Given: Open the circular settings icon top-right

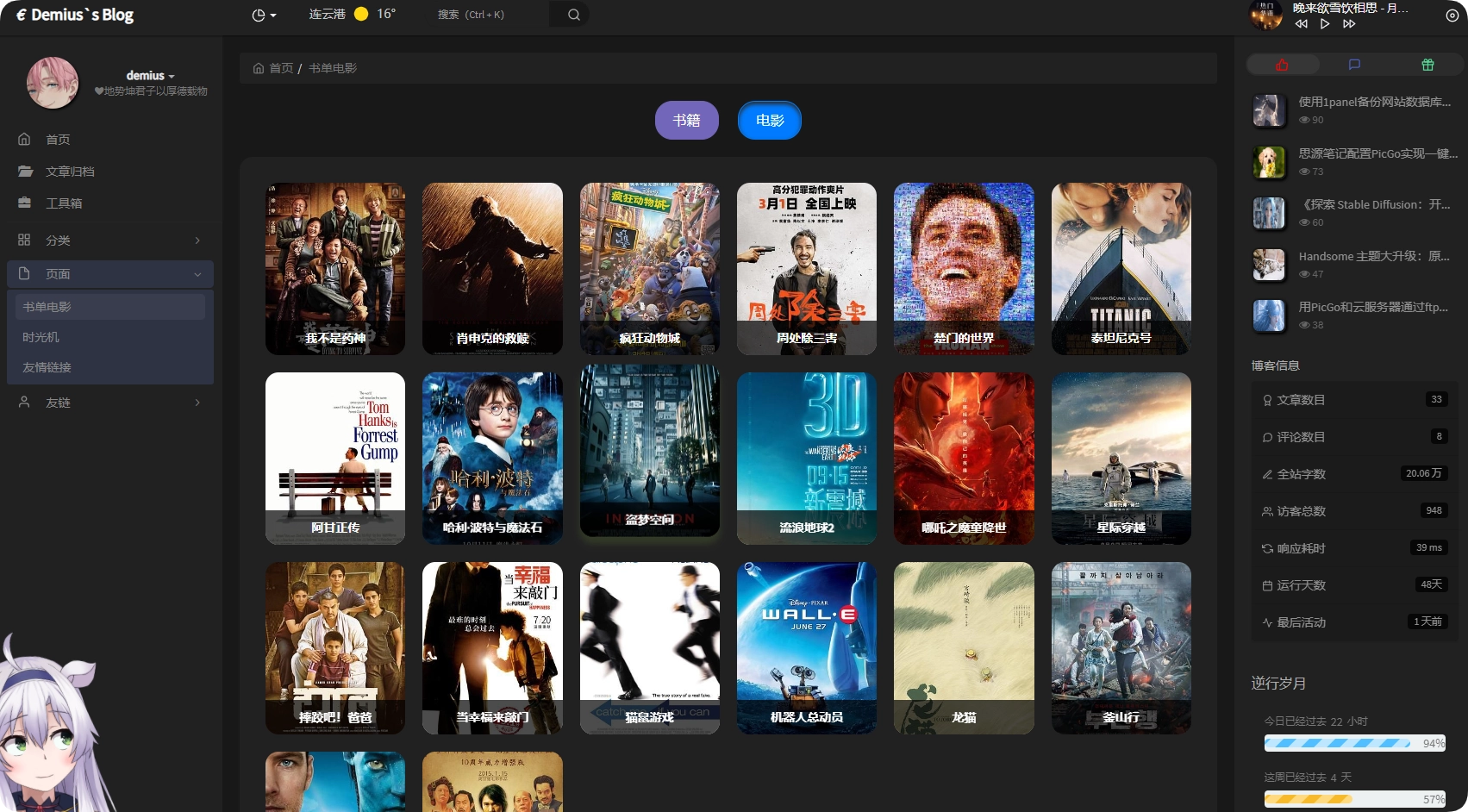Looking at the screenshot, I should pos(1452,16).
